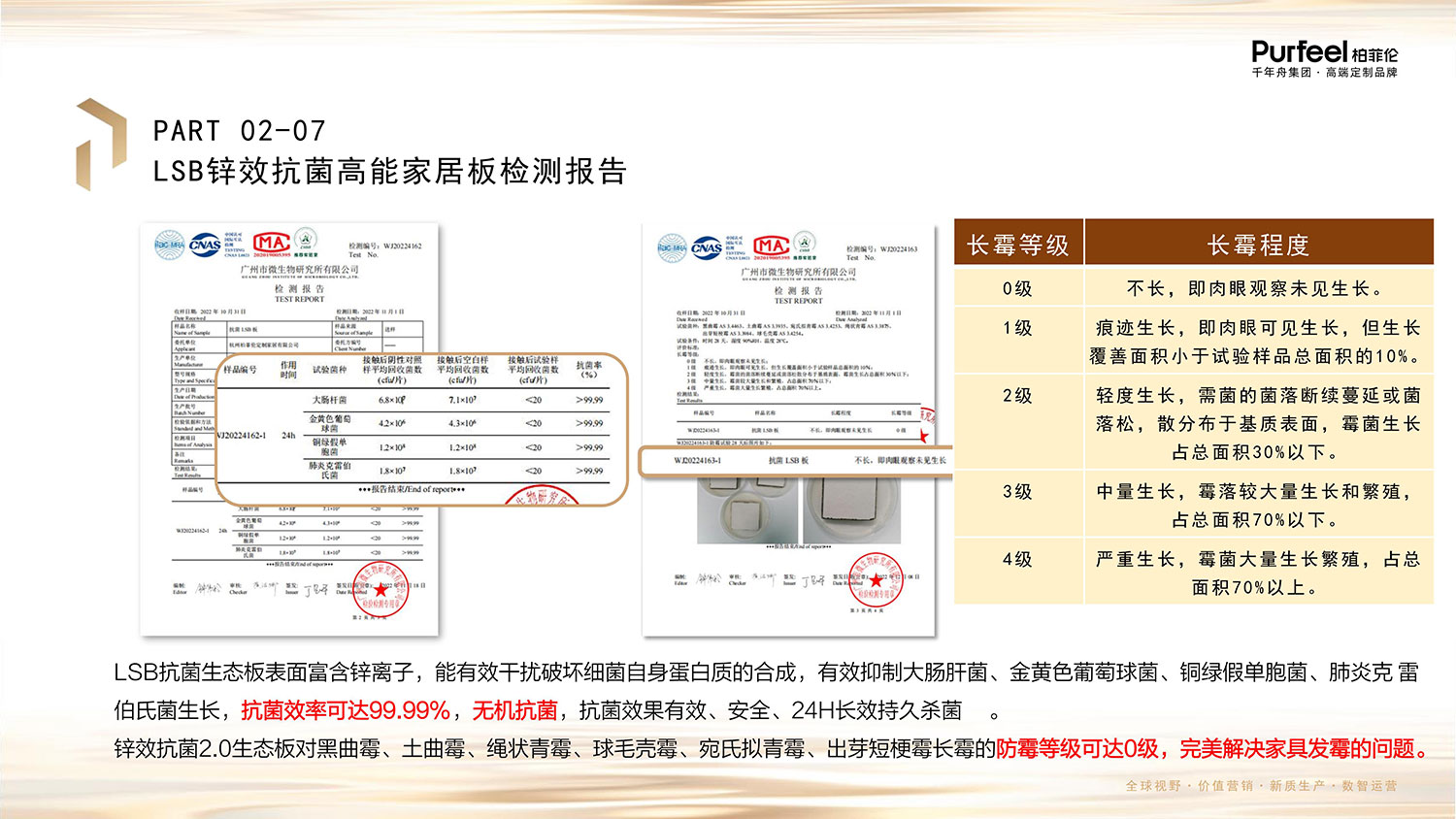Image resolution: width=1456 pixels, height=819 pixels.
Task: Click the red seal at the bottom of the left report
Action: [x=381, y=588]
